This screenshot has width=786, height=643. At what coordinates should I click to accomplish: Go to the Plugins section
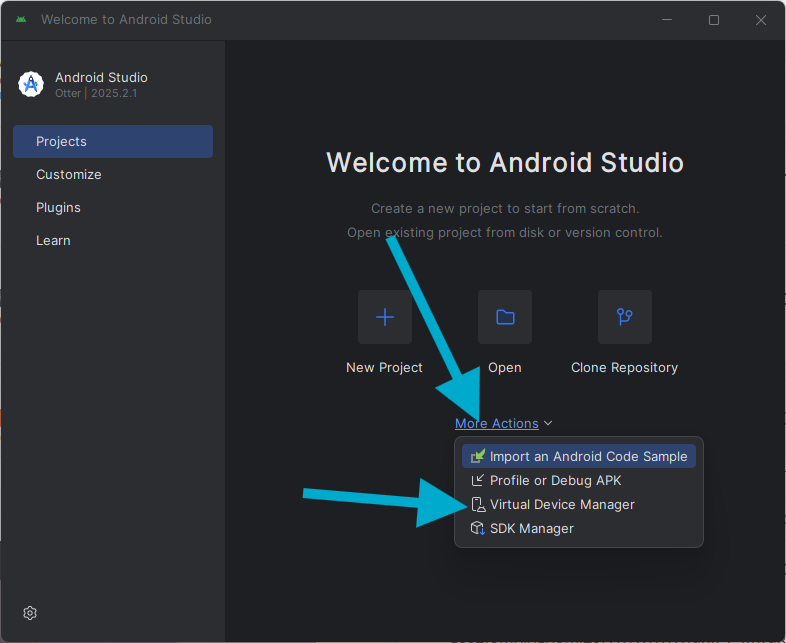point(58,207)
